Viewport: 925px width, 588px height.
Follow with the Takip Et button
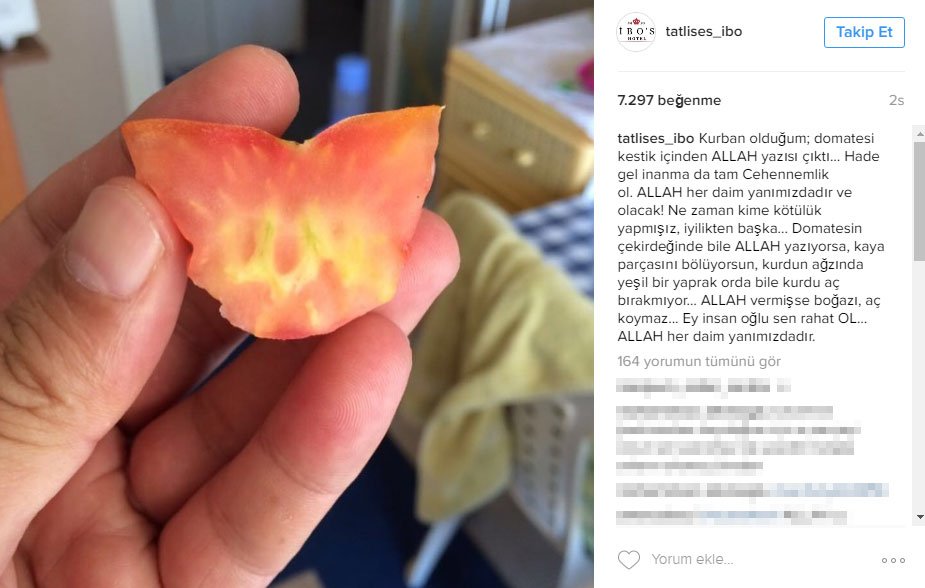coord(864,32)
